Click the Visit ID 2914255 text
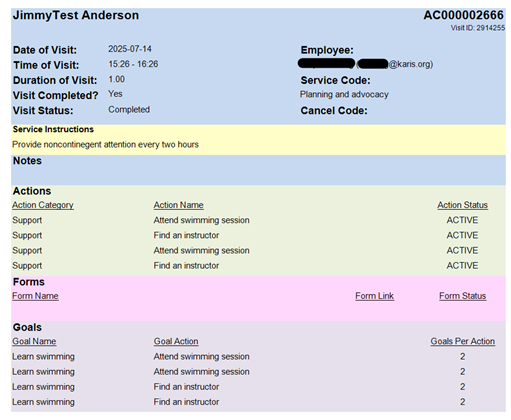 478,28
